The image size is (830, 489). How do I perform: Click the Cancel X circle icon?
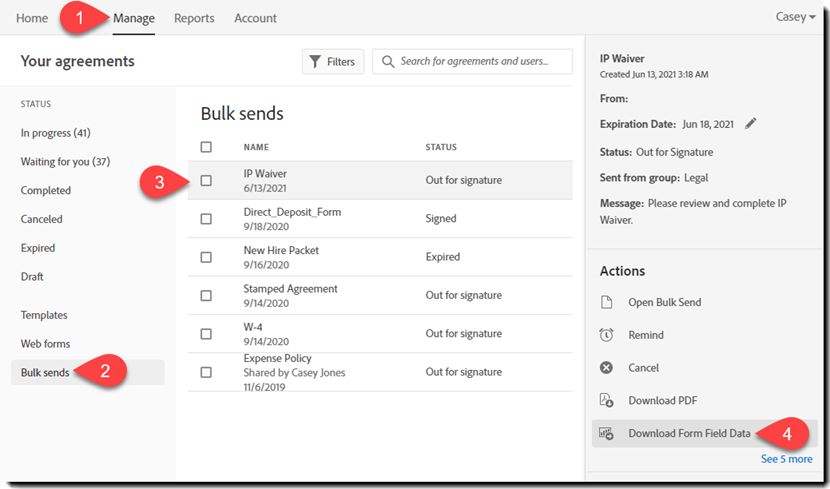tap(606, 368)
